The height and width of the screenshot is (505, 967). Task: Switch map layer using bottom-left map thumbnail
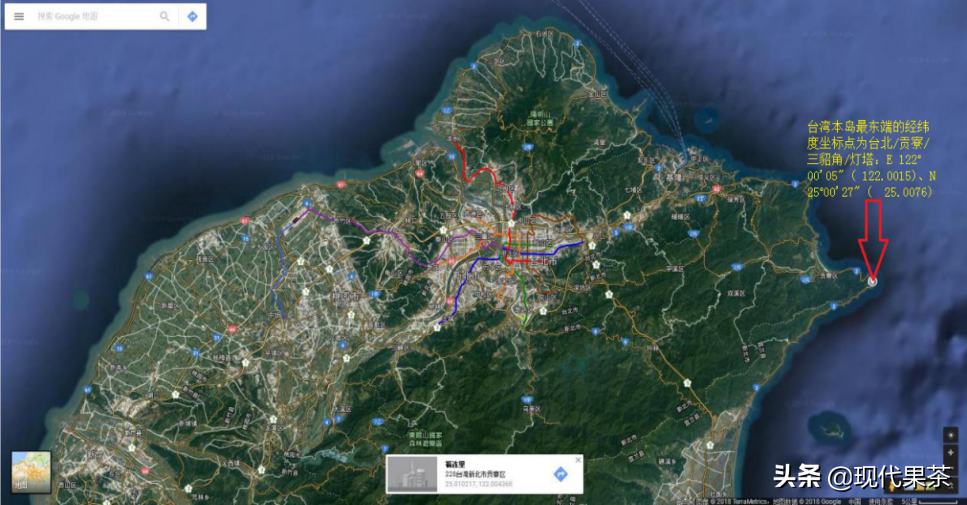(31, 472)
